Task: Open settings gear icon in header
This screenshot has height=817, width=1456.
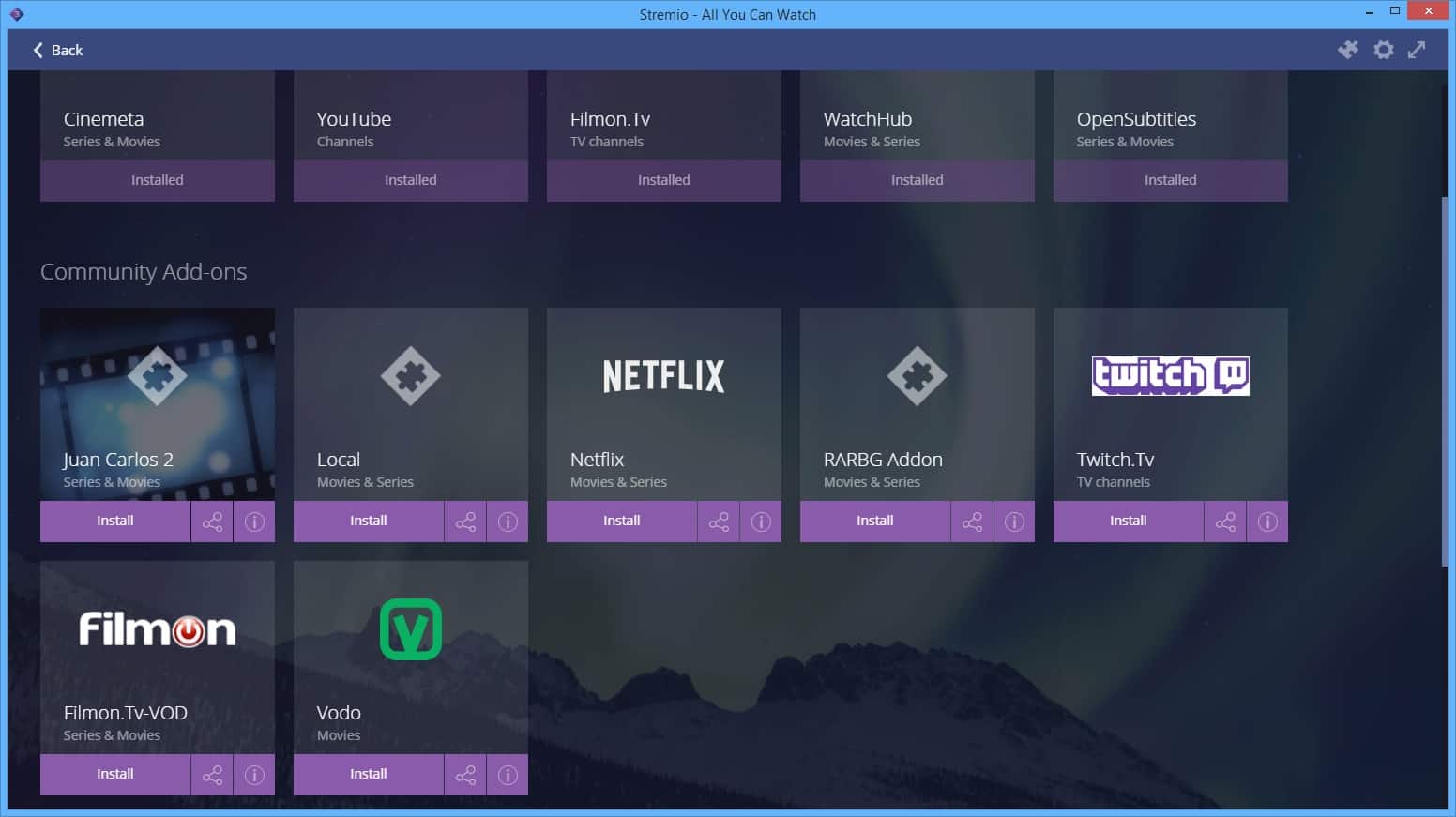Action: click(x=1384, y=50)
